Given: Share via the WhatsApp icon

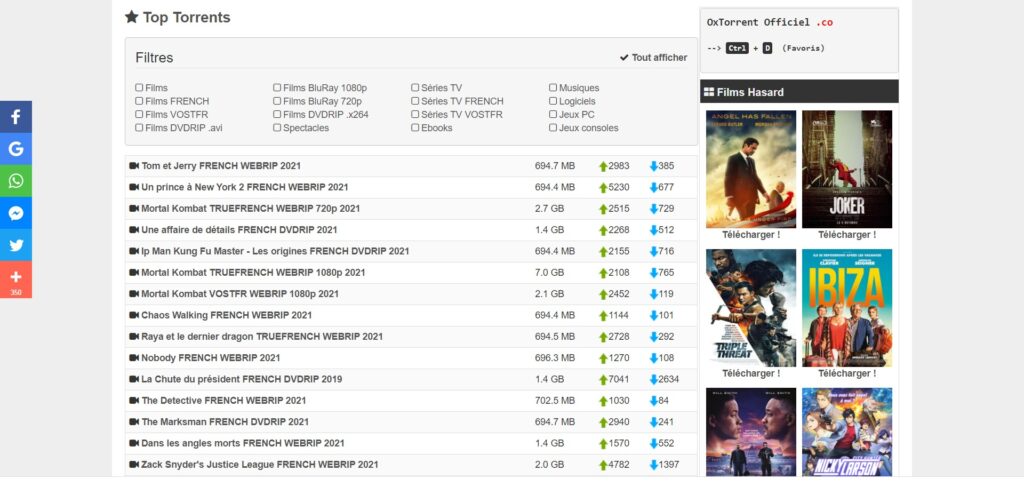Looking at the screenshot, I should point(16,181).
